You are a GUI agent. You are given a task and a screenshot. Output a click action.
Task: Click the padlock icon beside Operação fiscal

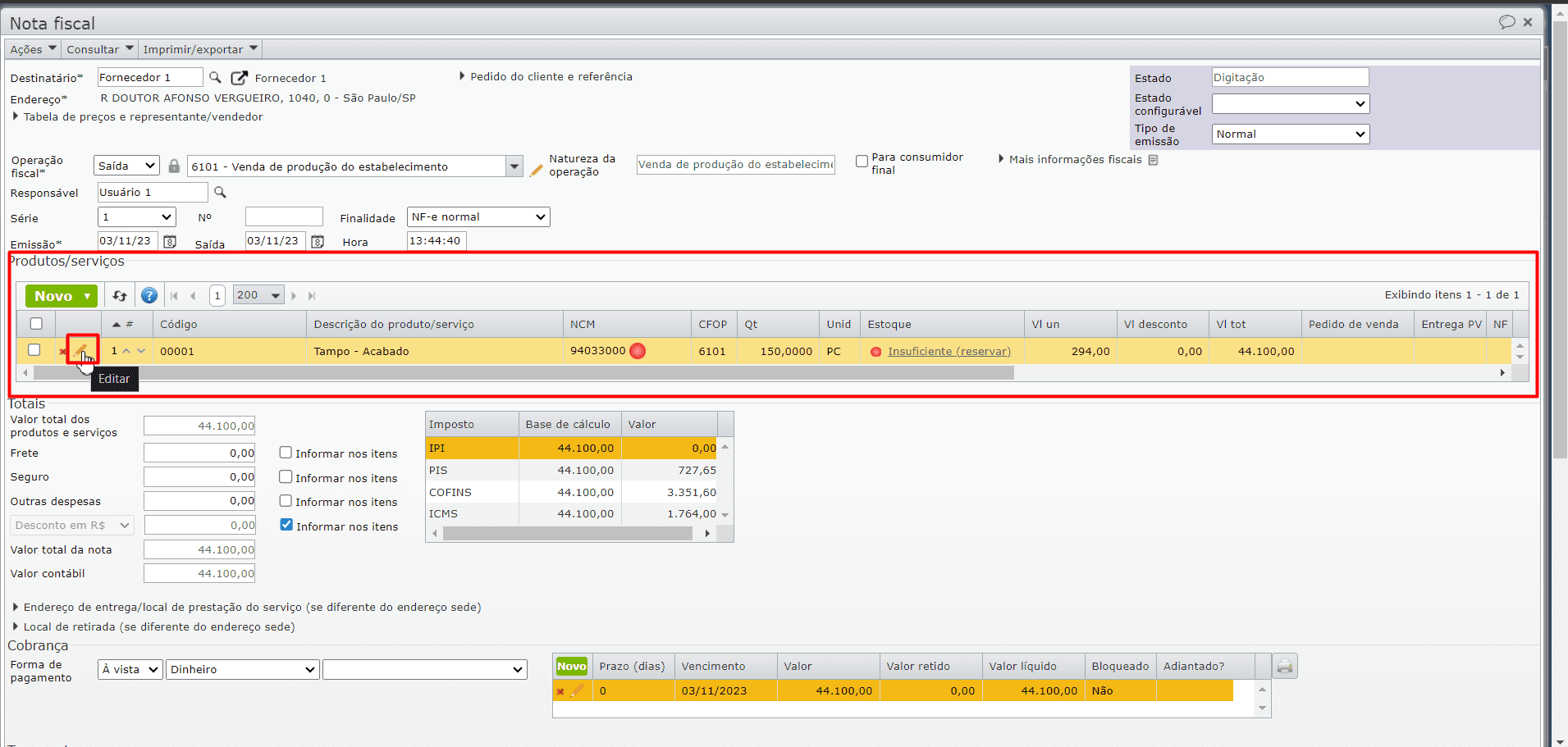point(174,166)
